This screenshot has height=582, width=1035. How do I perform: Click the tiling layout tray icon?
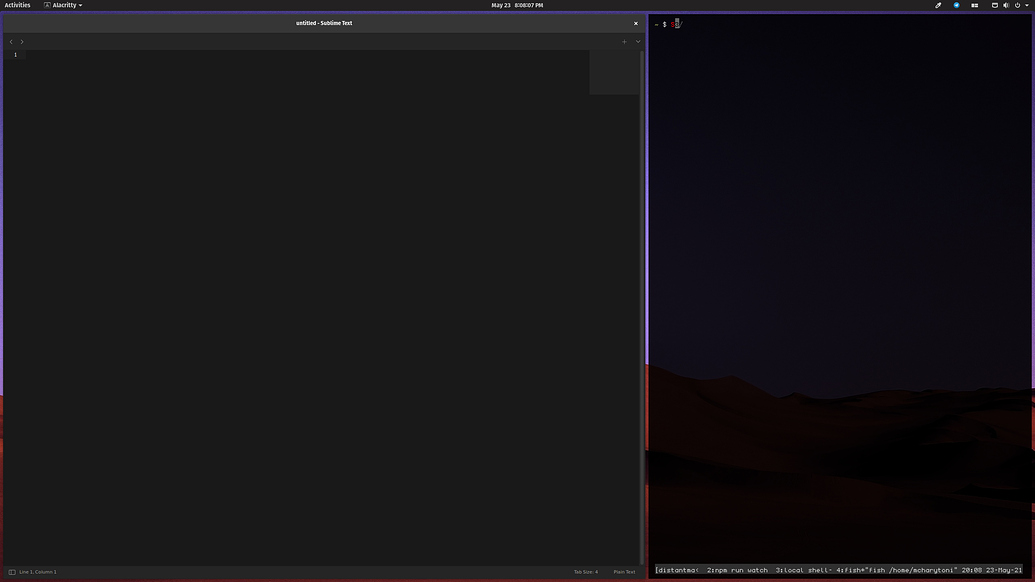[974, 5]
